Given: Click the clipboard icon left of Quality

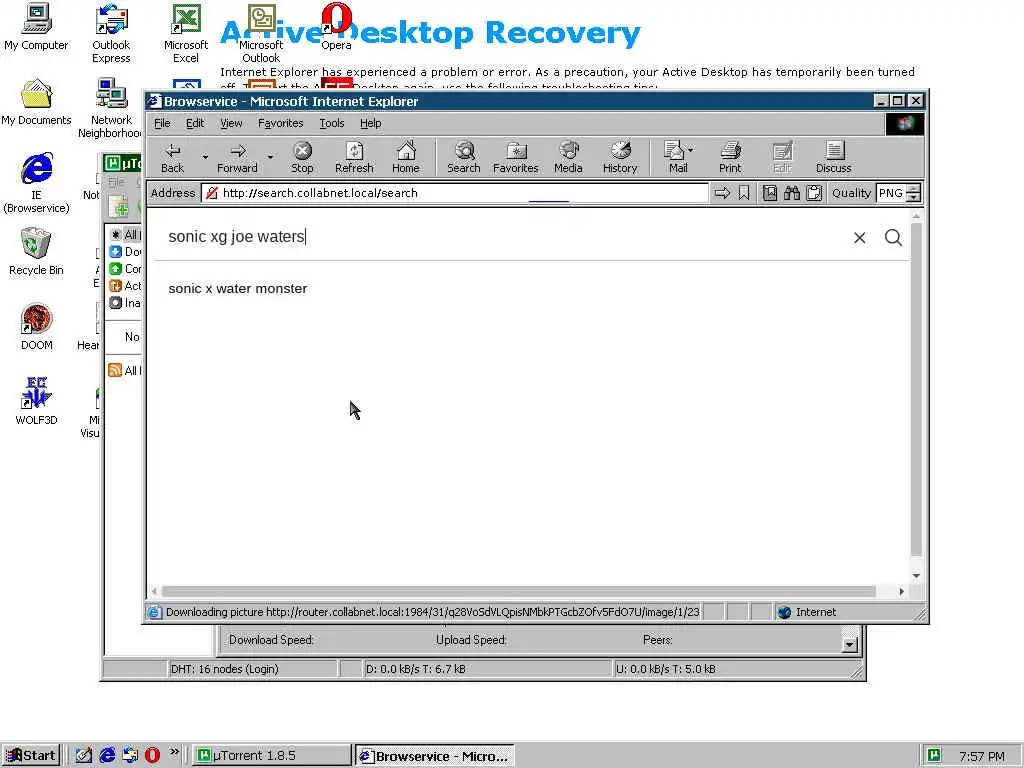Looking at the screenshot, I should pyautogui.click(x=814, y=193).
